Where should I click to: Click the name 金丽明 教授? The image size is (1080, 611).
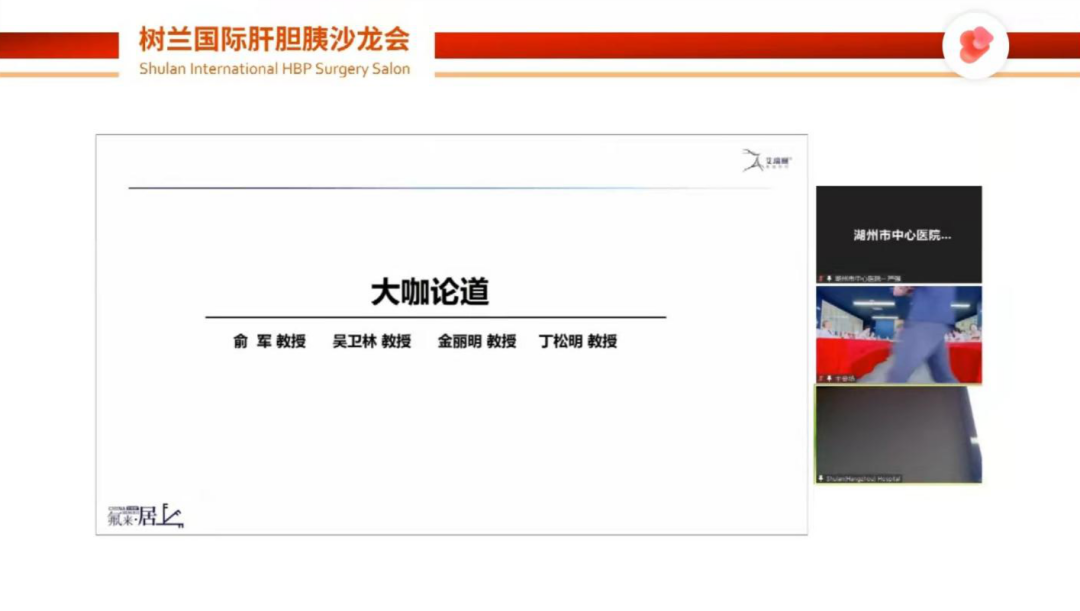click(477, 341)
